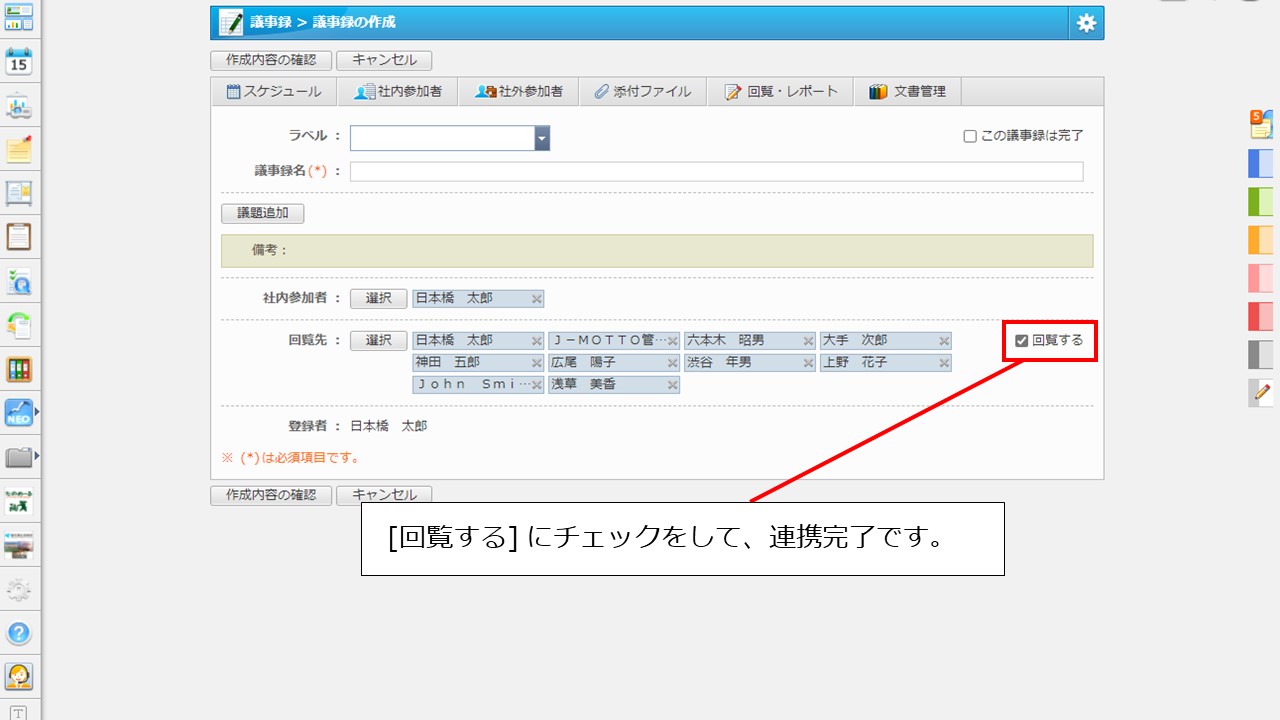
Task: Click the support operator headset icon
Action: pos(19,677)
